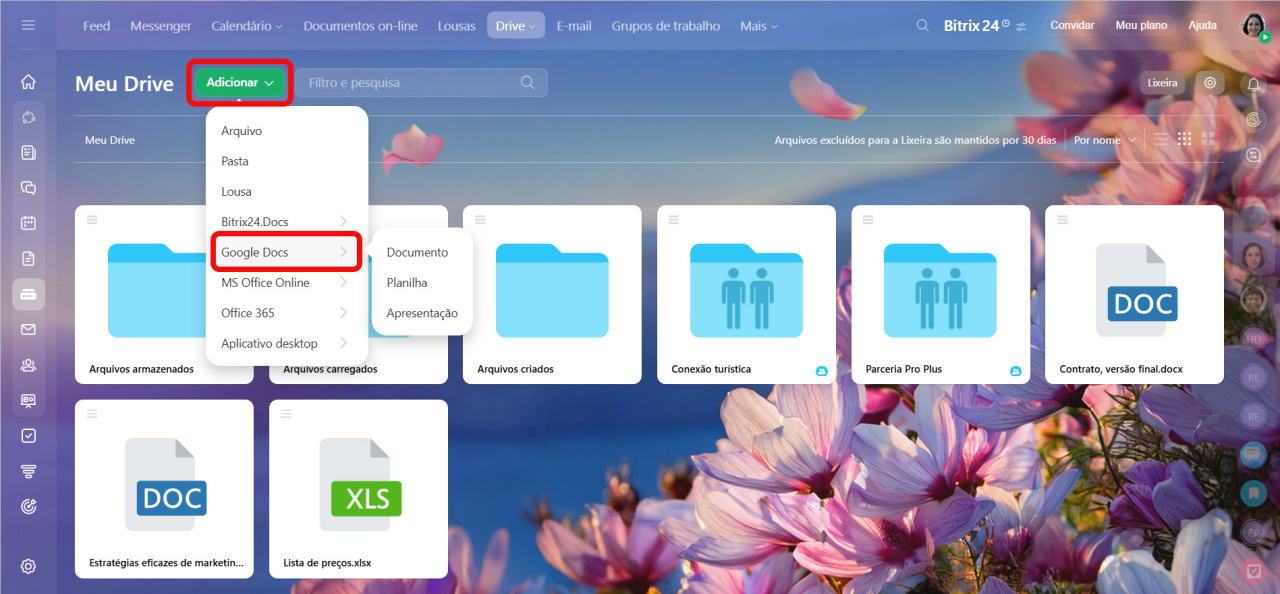Open the spiral icon below the bell
The image size is (1280, 594).
click(1253, 120)
